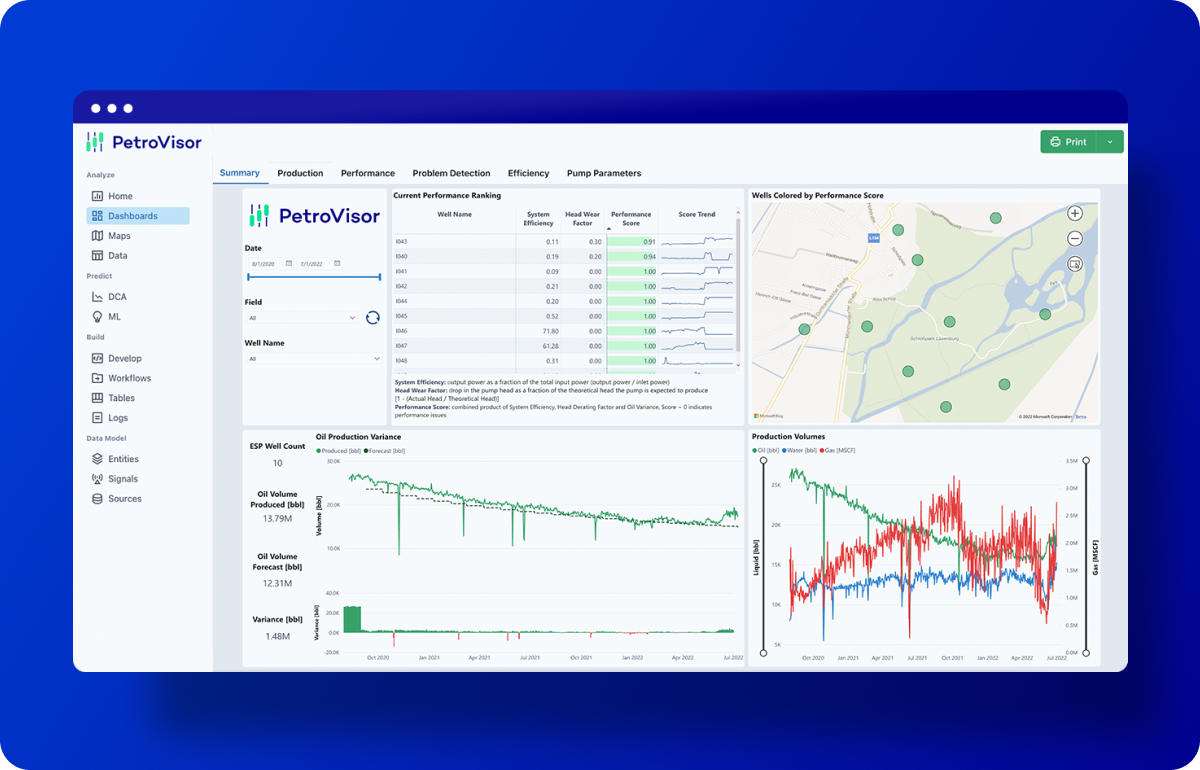Click the refresh icon beside Field
Screen dimensions: 1200x770
pyautogui.click(x=373, y=318)
